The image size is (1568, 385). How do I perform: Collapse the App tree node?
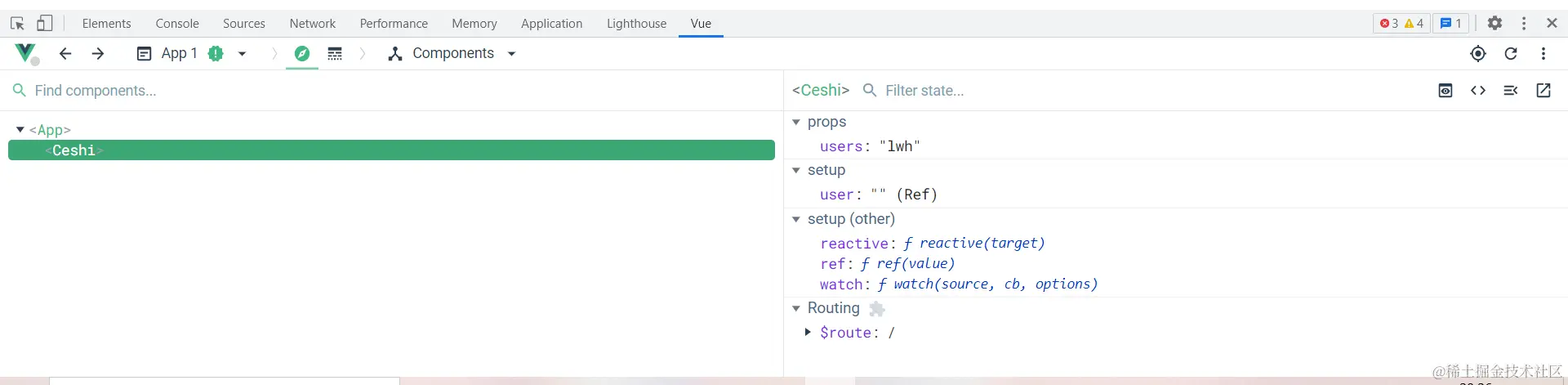[x=20, y=130]
